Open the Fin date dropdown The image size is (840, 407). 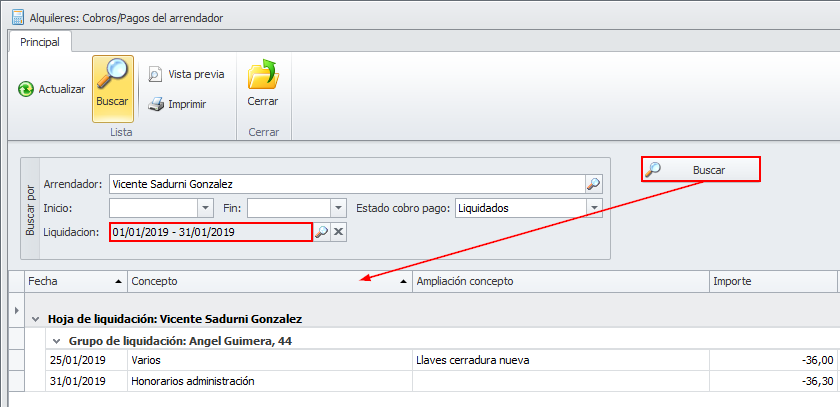pos(338,208)
